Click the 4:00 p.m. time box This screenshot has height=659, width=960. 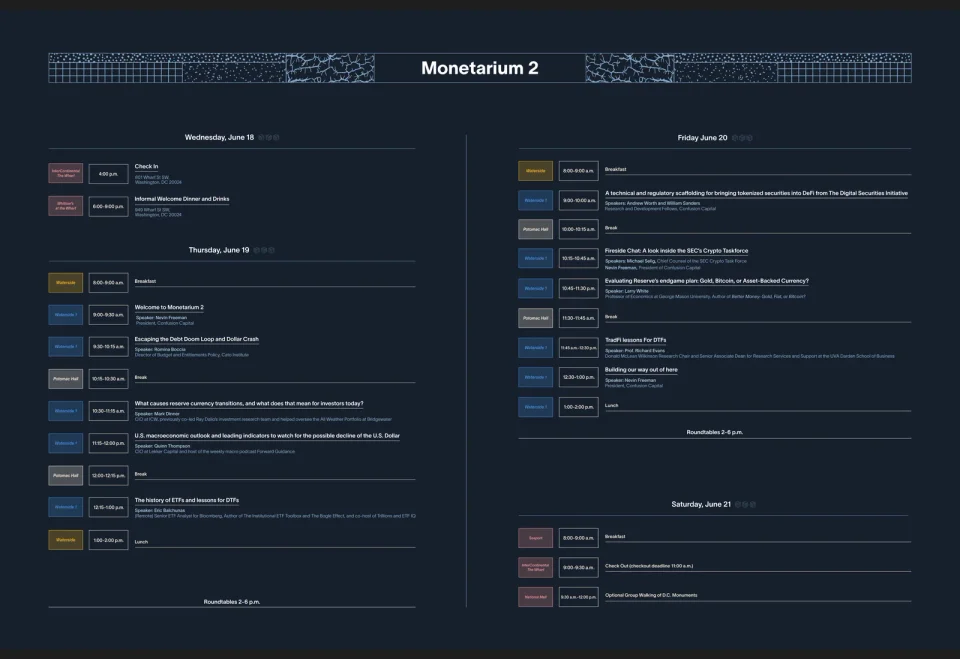(x=108, y=174)
